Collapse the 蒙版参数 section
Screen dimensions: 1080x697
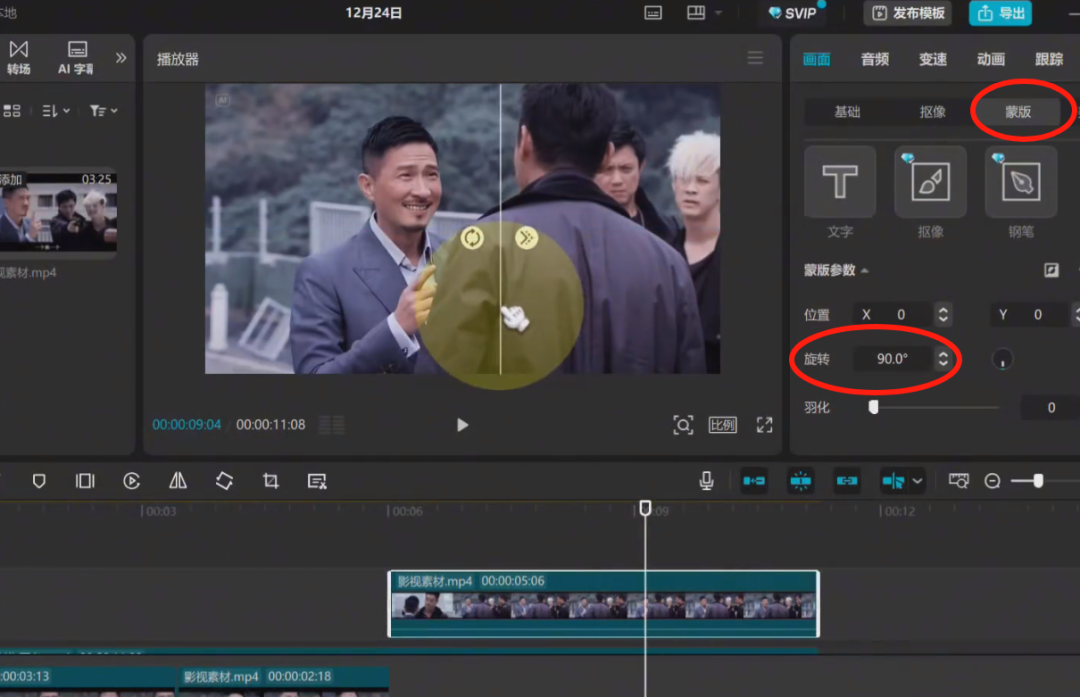click(x=865, y=271)
